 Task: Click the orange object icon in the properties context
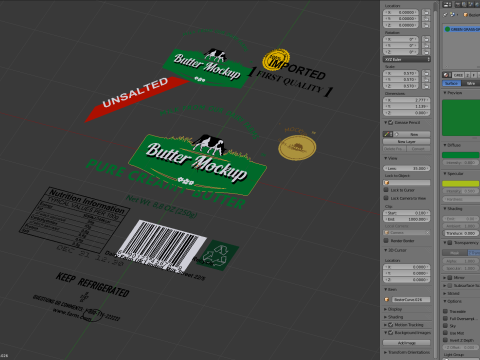pos(466,15)
